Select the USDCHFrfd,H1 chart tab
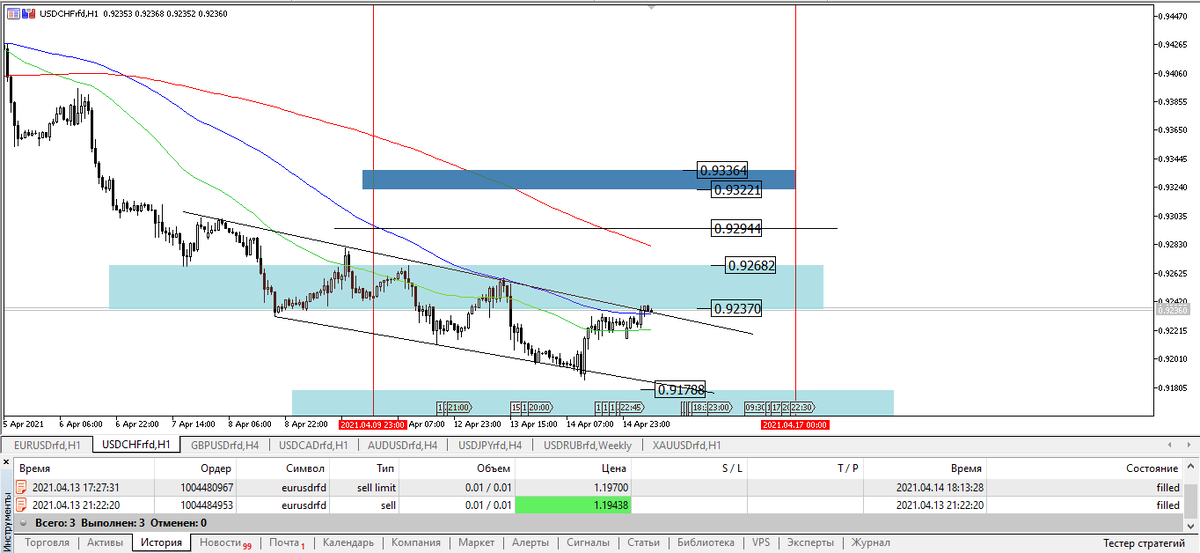 pyautogui.click(x=135, y=445)
